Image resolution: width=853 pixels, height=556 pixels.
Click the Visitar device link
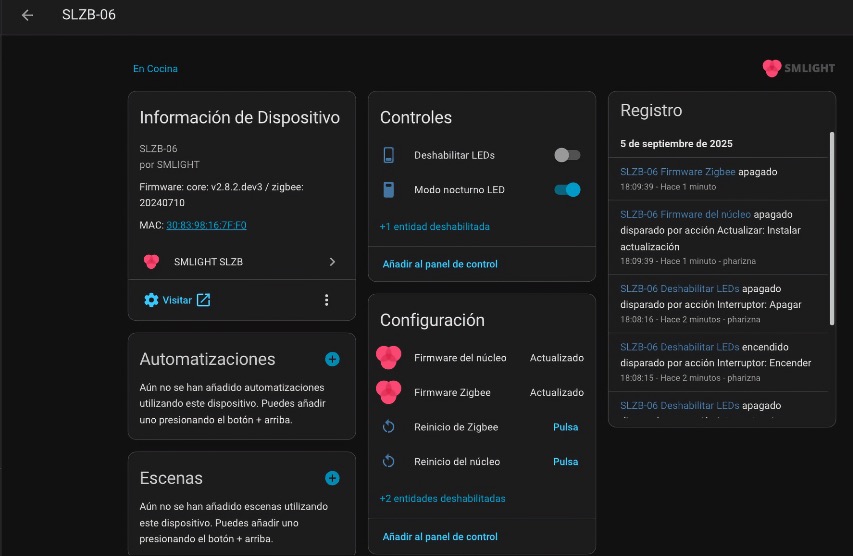pos(177,300)
